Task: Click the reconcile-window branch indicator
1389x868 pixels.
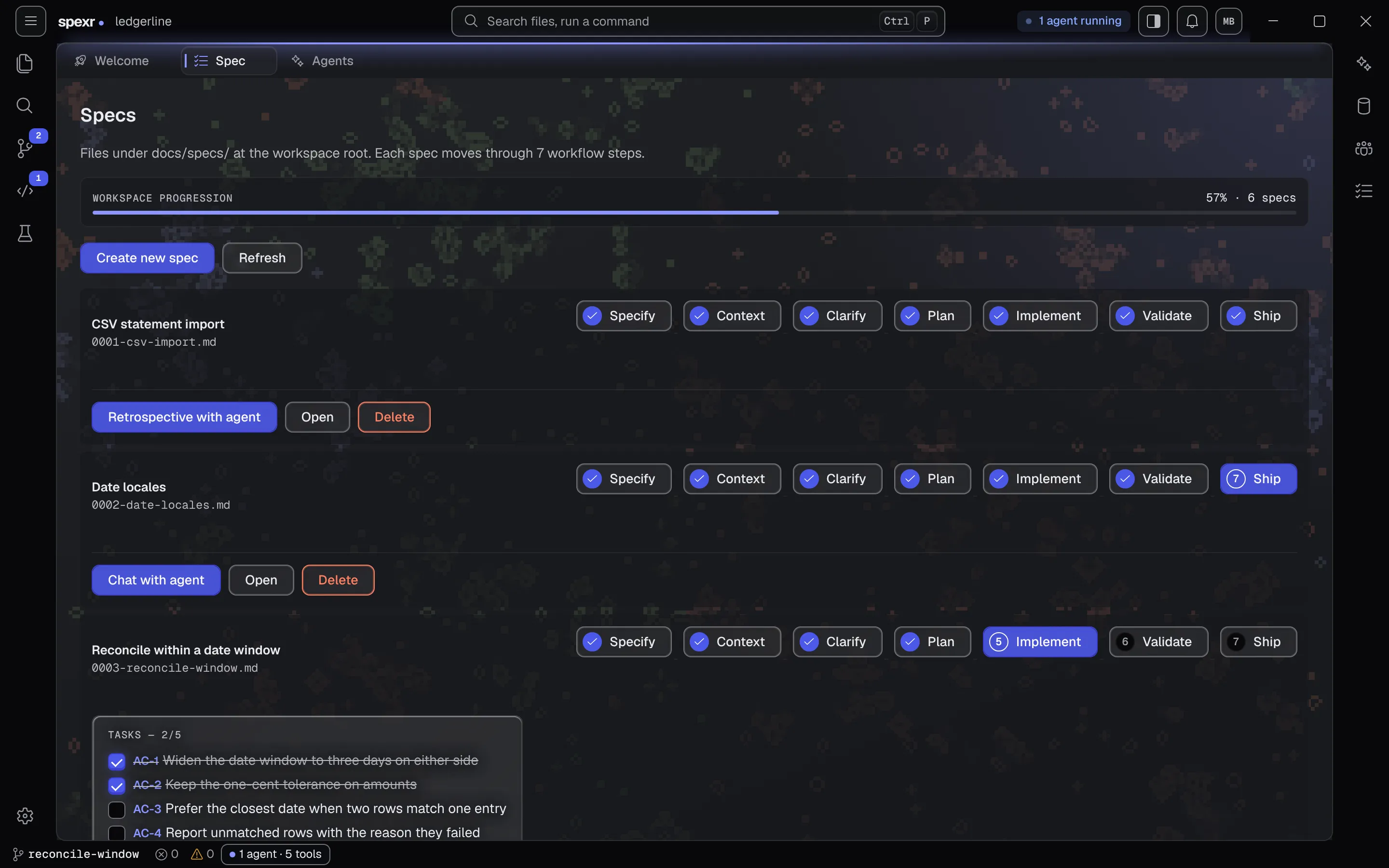Action: pyautogui.click(x=76, y=854)
